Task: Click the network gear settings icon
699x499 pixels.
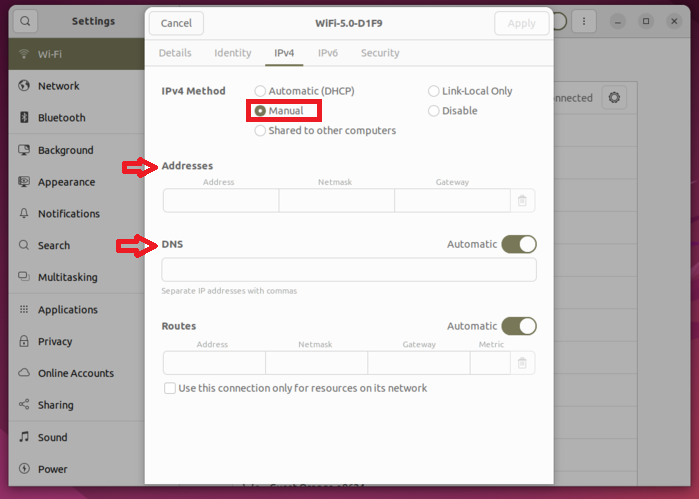Action: click(614, 98)
